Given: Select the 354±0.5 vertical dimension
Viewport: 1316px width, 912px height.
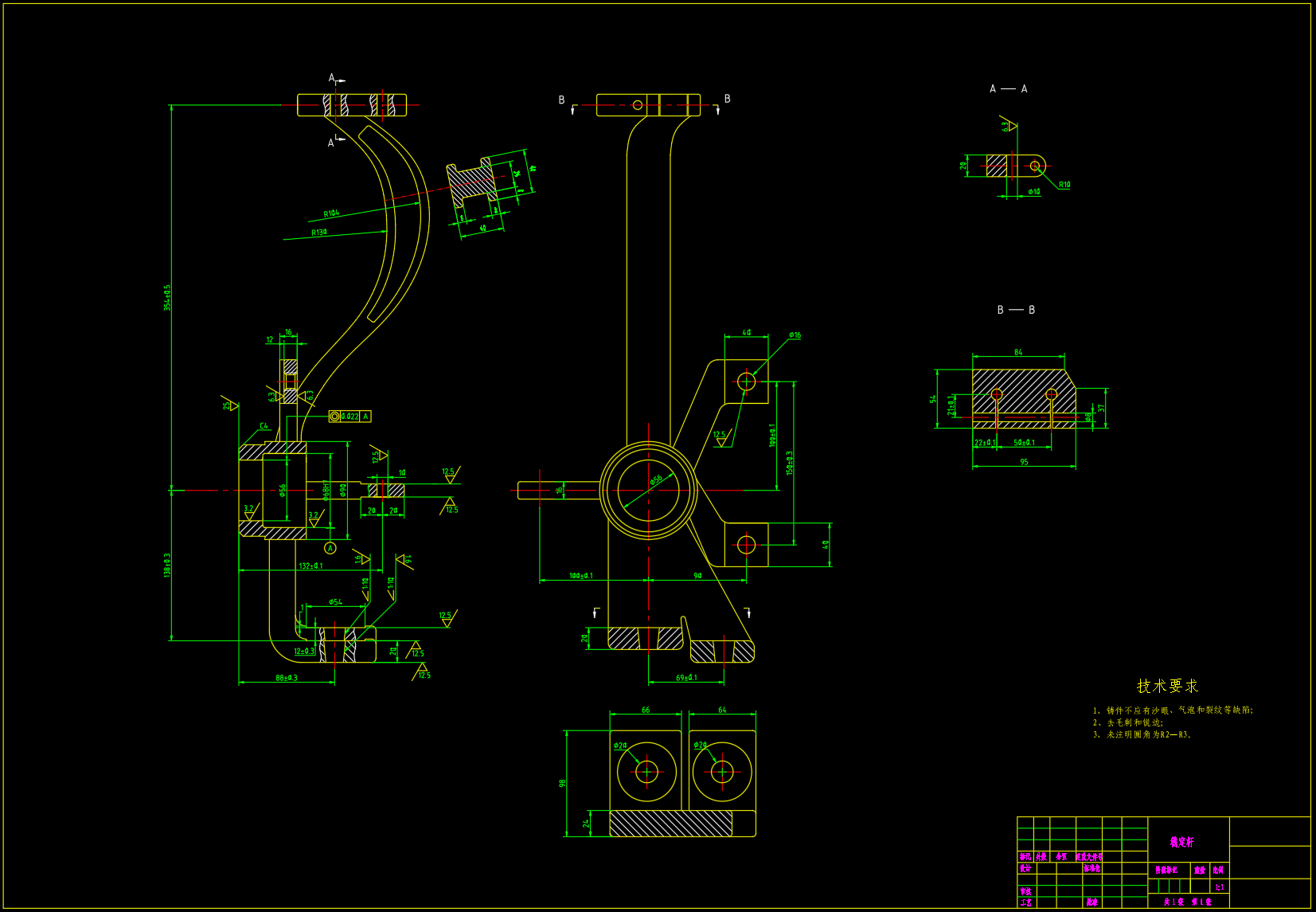Looking at the screenshot, I should pyautogui.click(x=167, y=298).
